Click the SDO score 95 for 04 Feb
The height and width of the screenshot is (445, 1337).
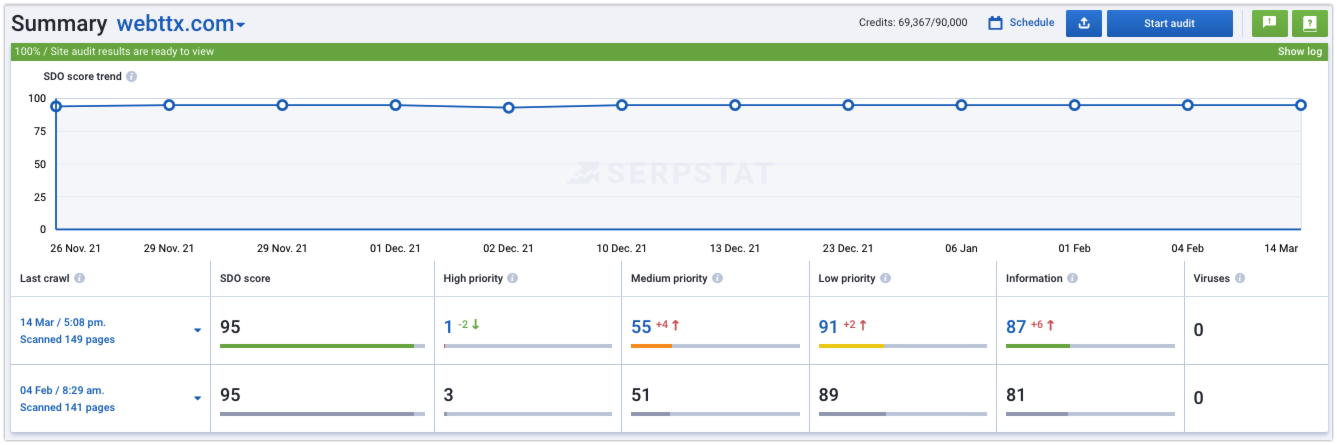pyautogui.click(x=230, y=395)
